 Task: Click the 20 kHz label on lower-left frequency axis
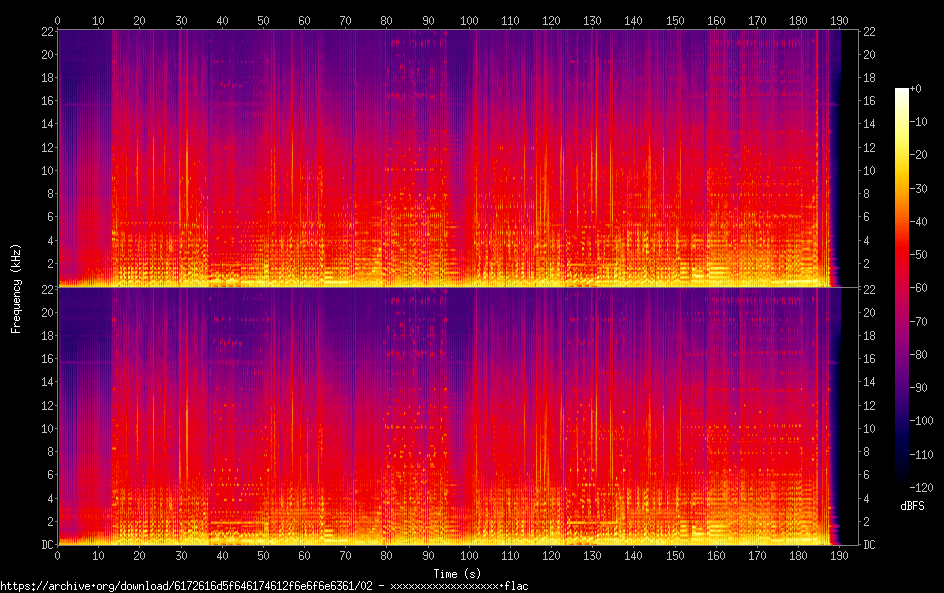click(46, 312)
